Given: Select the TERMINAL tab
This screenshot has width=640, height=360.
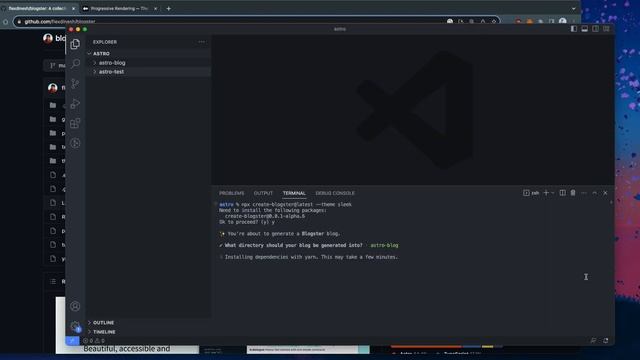Looking at the screenshot, I should point(294,193).
